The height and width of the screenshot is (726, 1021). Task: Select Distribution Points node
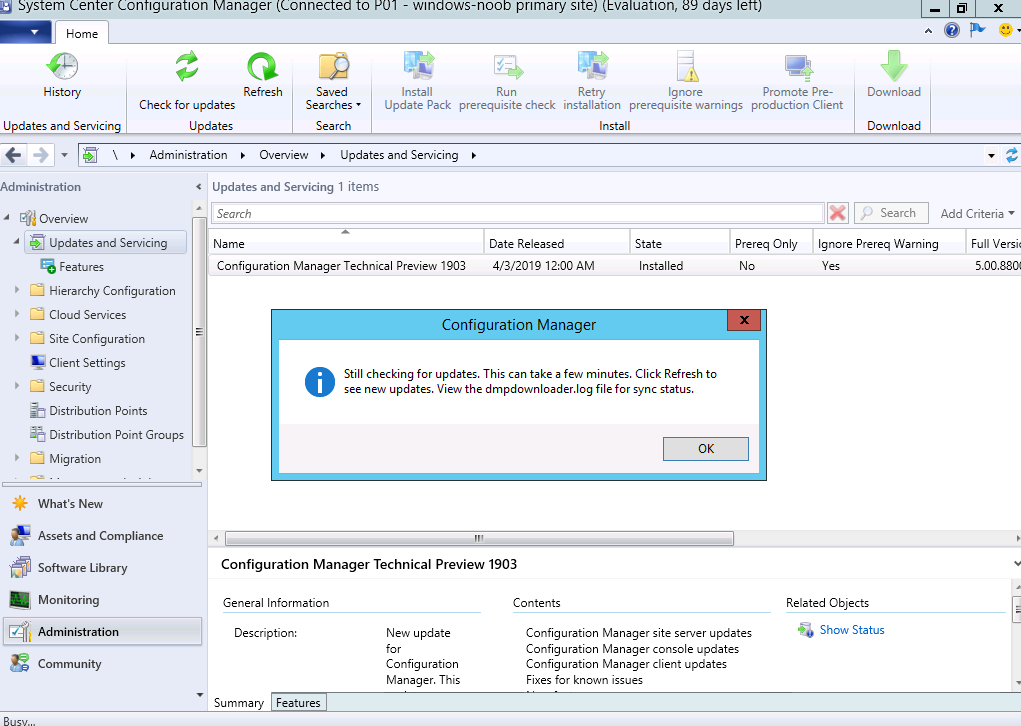click(98, 411)
